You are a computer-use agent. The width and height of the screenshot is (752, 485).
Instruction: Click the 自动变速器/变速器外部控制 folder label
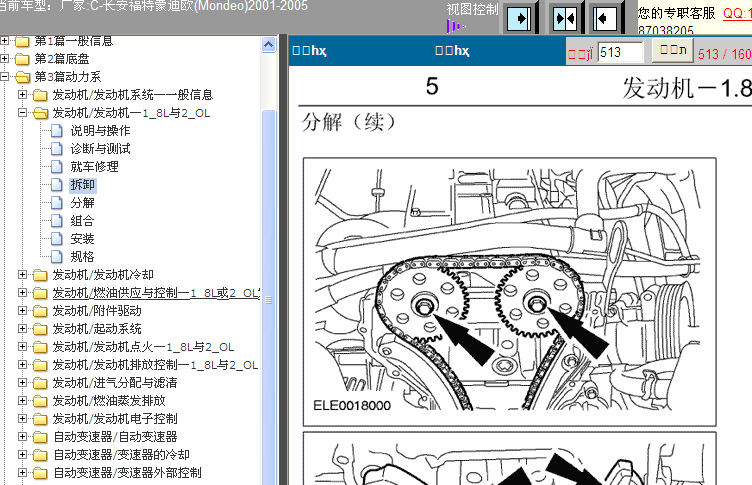[x=127, y=473]
